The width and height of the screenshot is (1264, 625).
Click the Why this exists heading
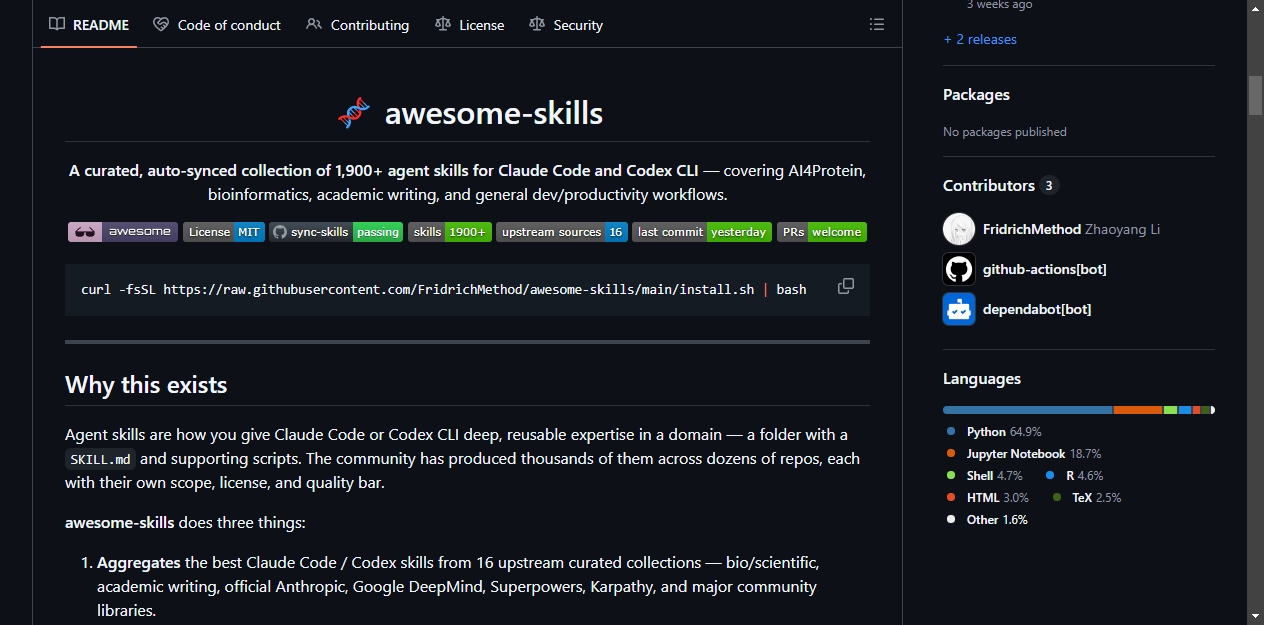tap(146, 385)
